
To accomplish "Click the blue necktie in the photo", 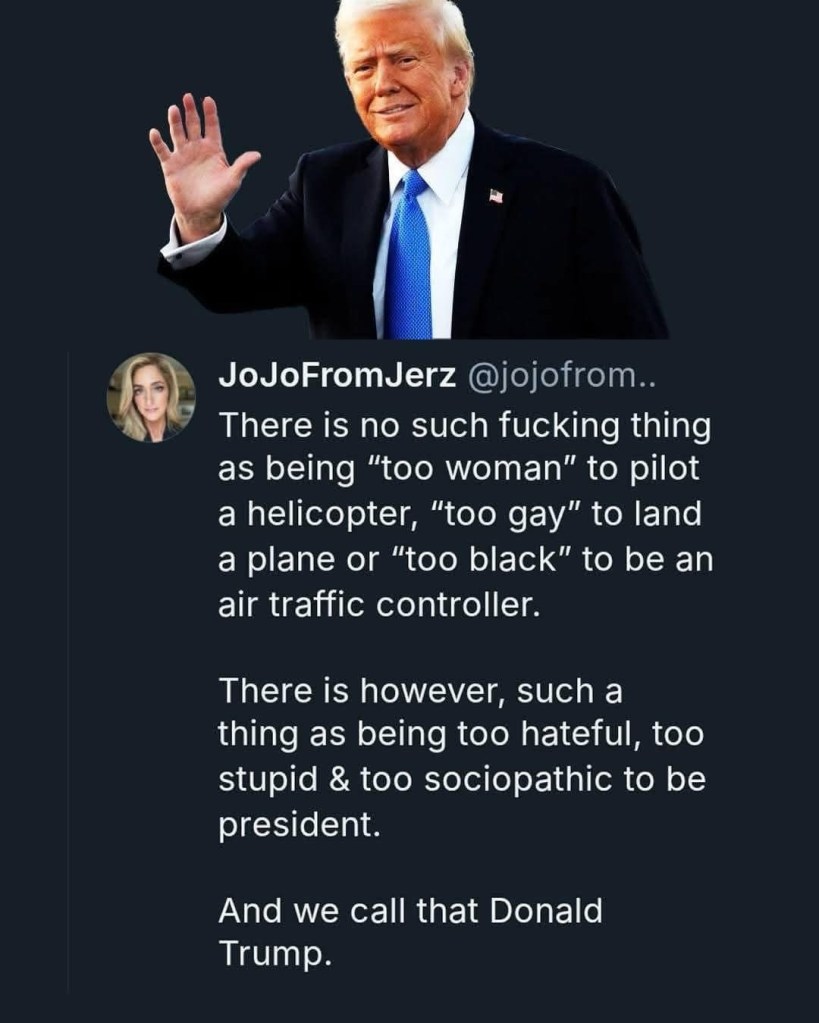I will point(408,260).
